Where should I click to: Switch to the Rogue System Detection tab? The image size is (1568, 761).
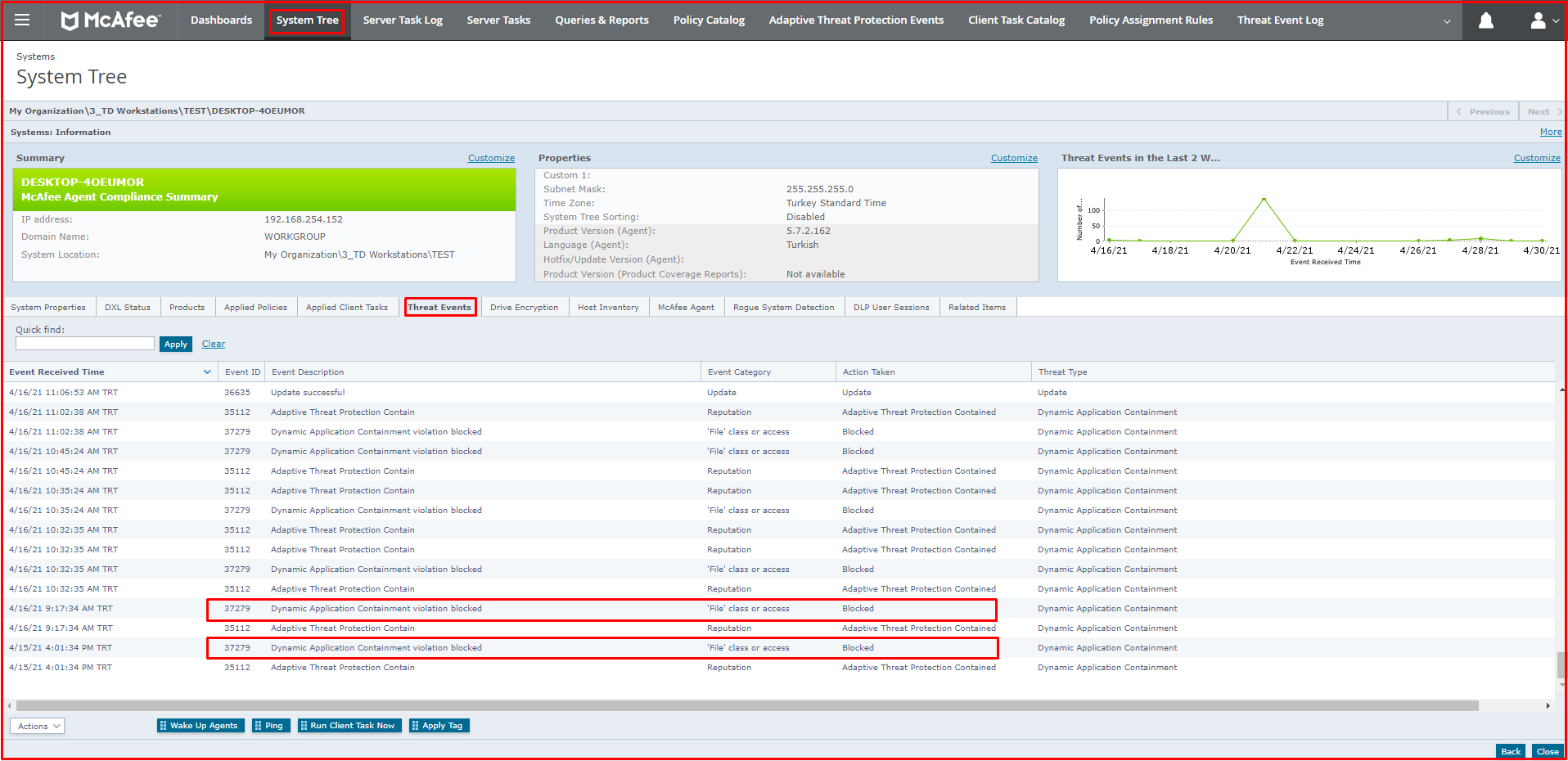coord(783,307)
